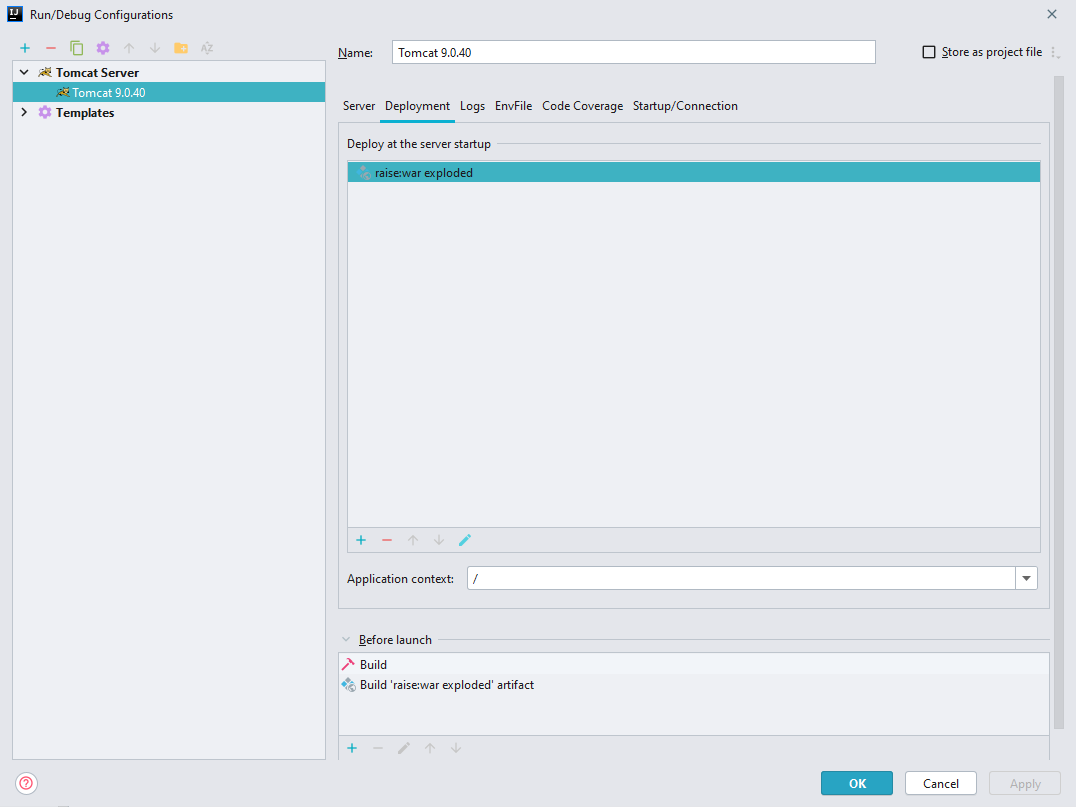This screenshot has height=807, width=1076.
Task: Select the Deployment tab
Action: [417, 106]
